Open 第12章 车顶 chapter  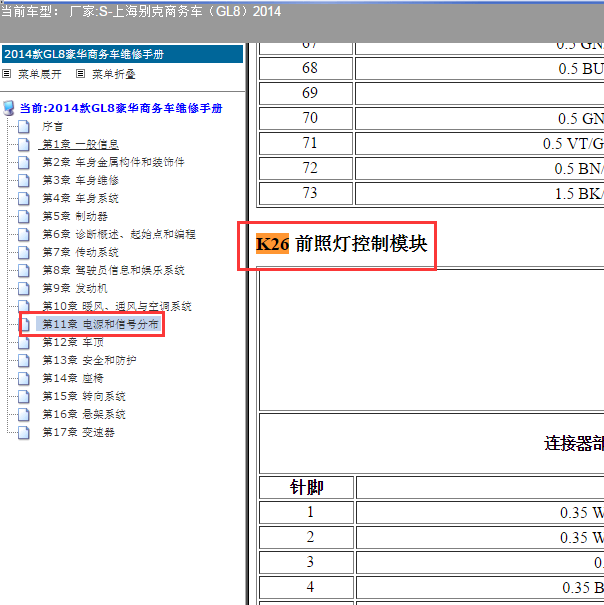(x=73, y=342)
